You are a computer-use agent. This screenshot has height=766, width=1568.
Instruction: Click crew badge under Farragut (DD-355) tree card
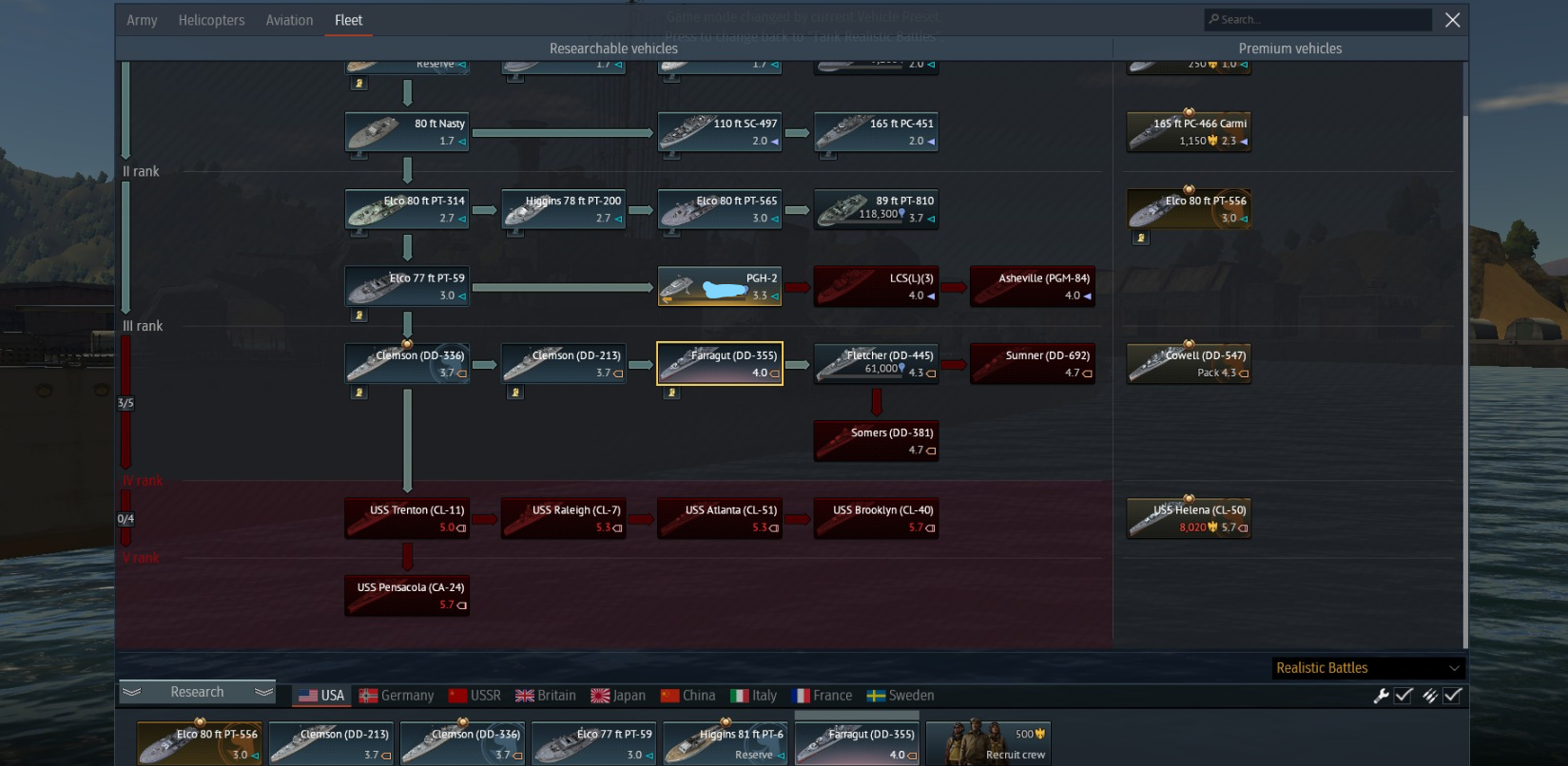671,393
